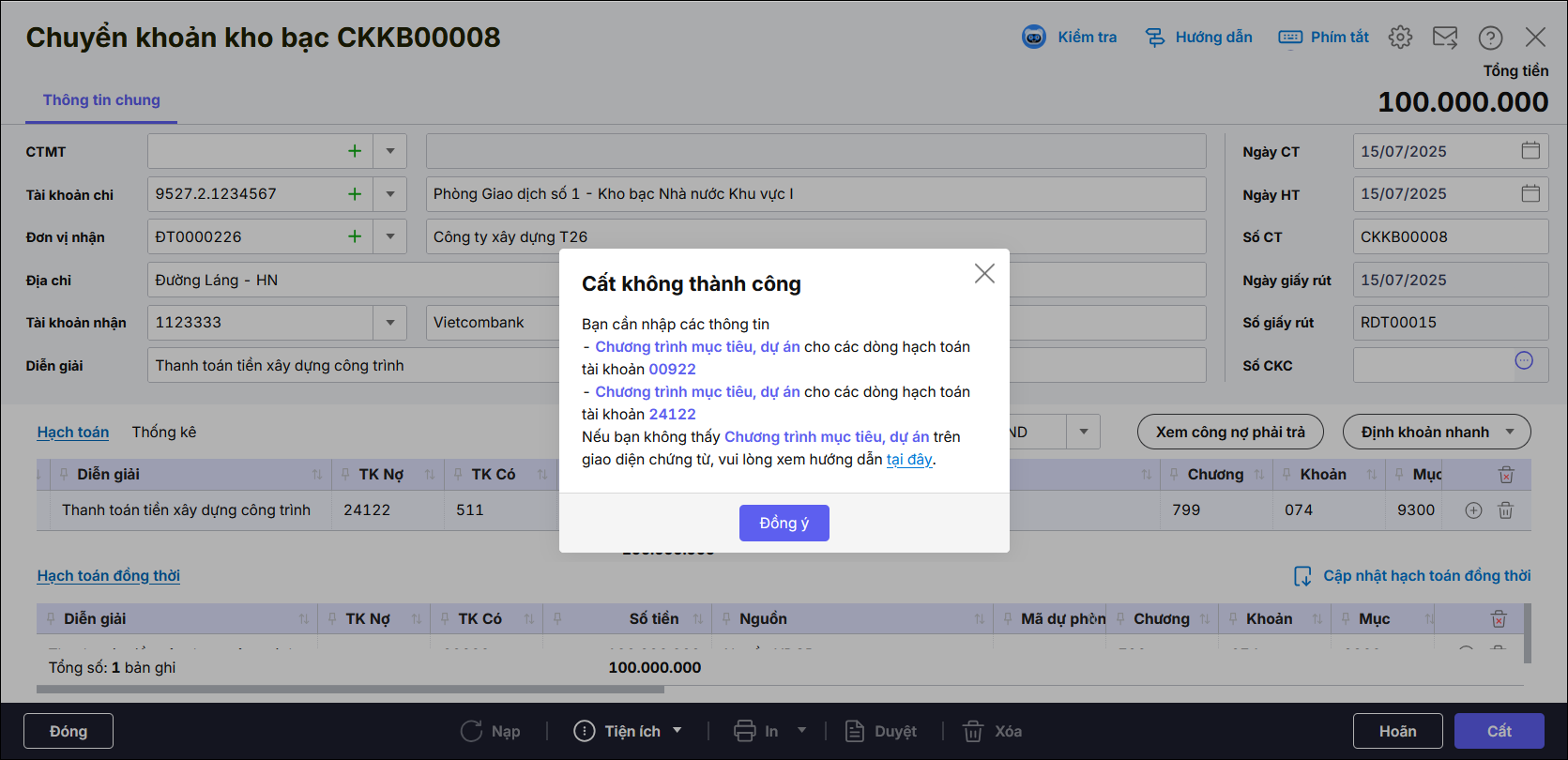
Task: Click the horizontal scrollbar at the bottom
Action: (x=350, y=690)
